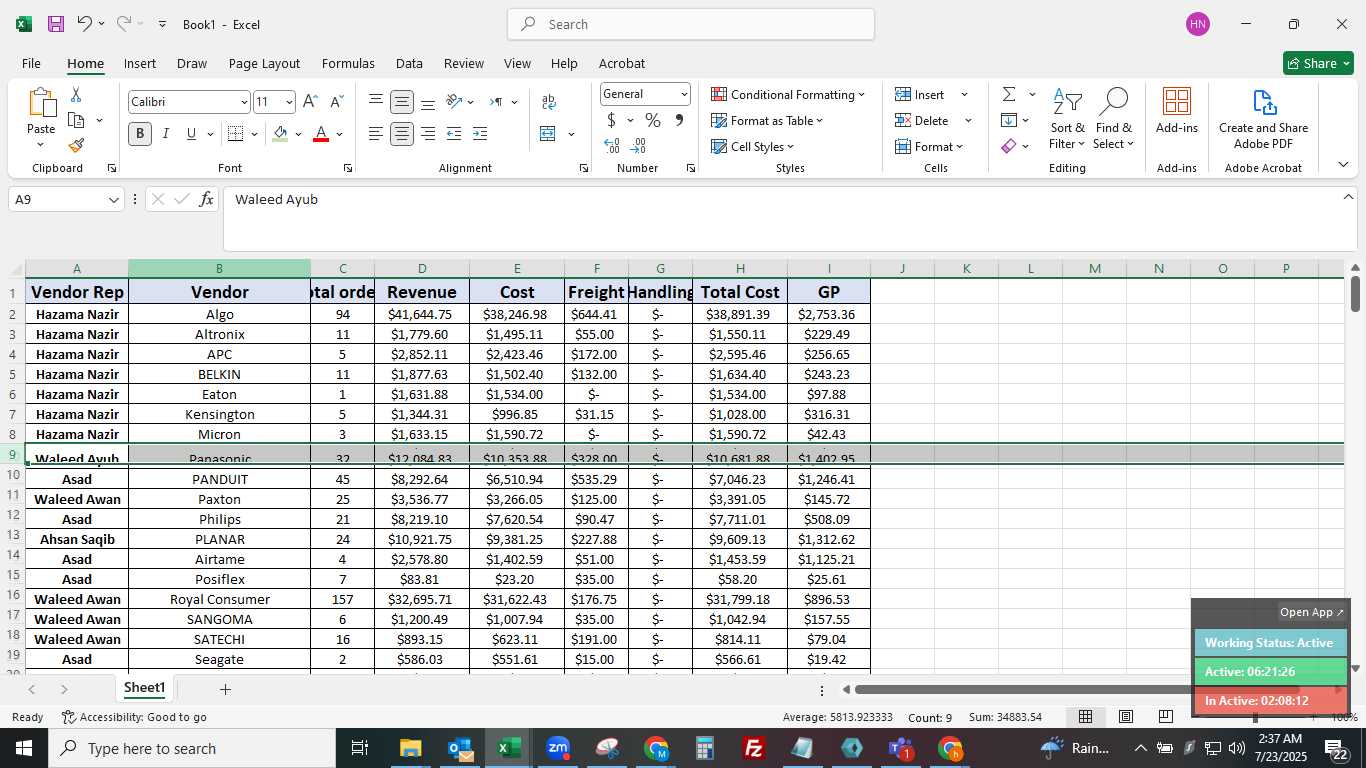Click the Search box in title bar
This screenshot has height=768, width=1366.
(x=691, y=24)
